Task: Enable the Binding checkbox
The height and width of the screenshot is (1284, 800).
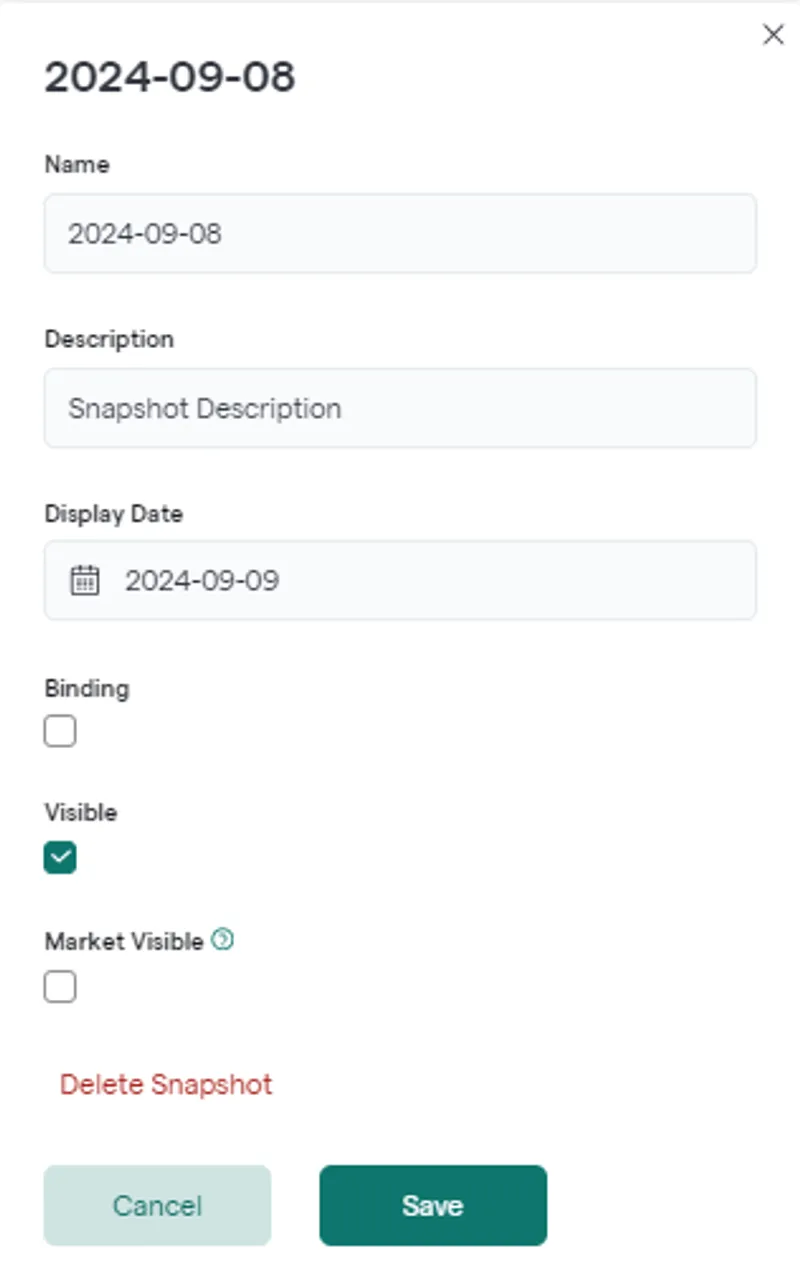Action: (x=60, y=732)
